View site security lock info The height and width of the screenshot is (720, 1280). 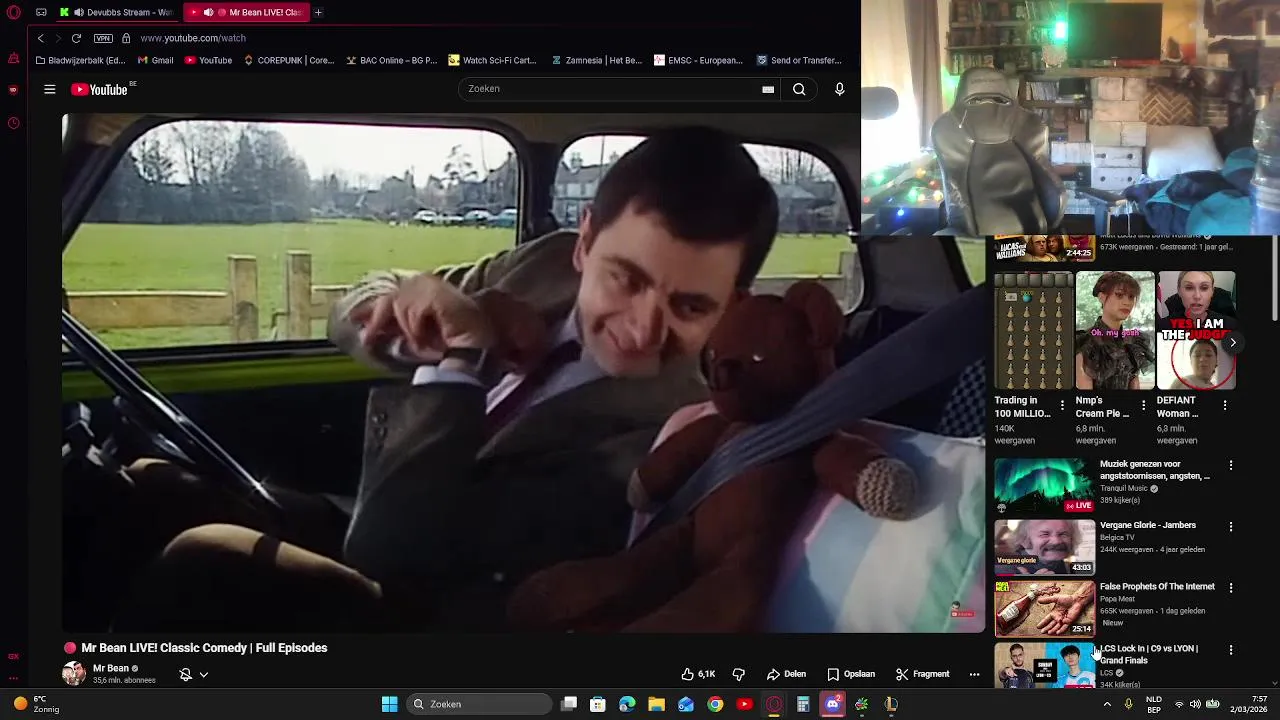pos(126,38)
